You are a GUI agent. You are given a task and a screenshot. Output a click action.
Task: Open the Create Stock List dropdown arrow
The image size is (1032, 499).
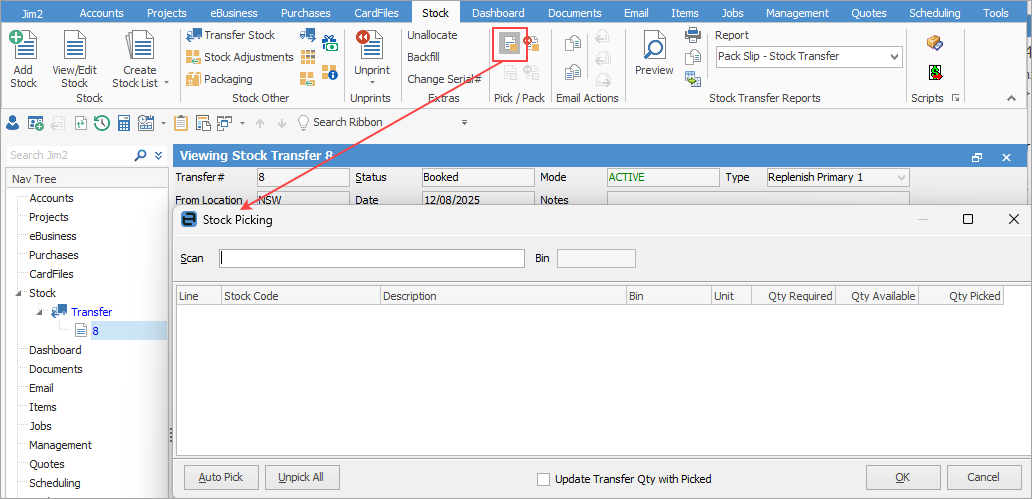[166, 83]
